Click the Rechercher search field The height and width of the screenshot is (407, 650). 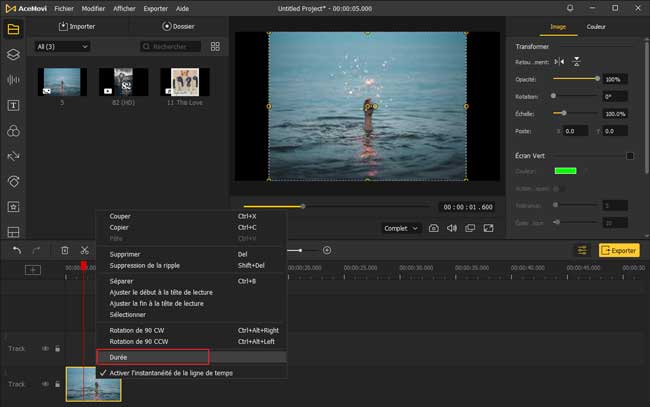click(x=171, y=46)
